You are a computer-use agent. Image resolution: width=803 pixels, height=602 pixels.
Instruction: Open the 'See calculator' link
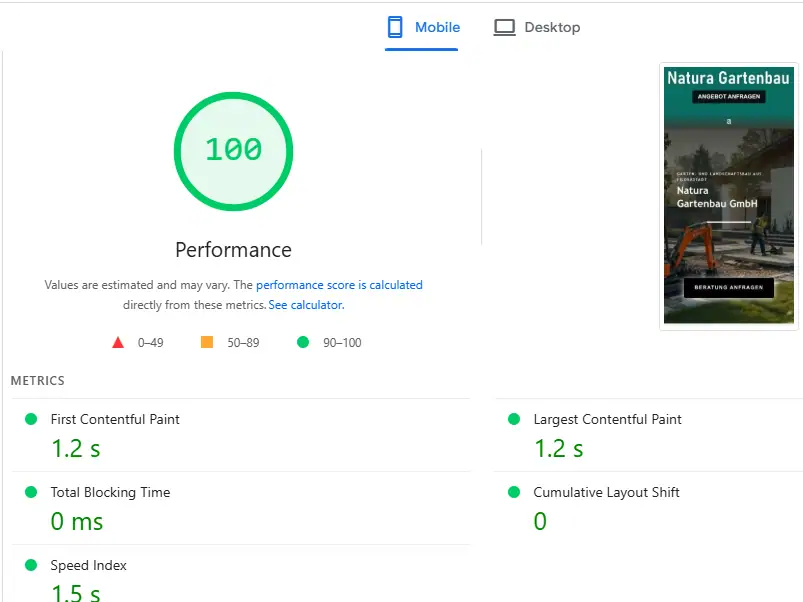[x=306, y=305]
